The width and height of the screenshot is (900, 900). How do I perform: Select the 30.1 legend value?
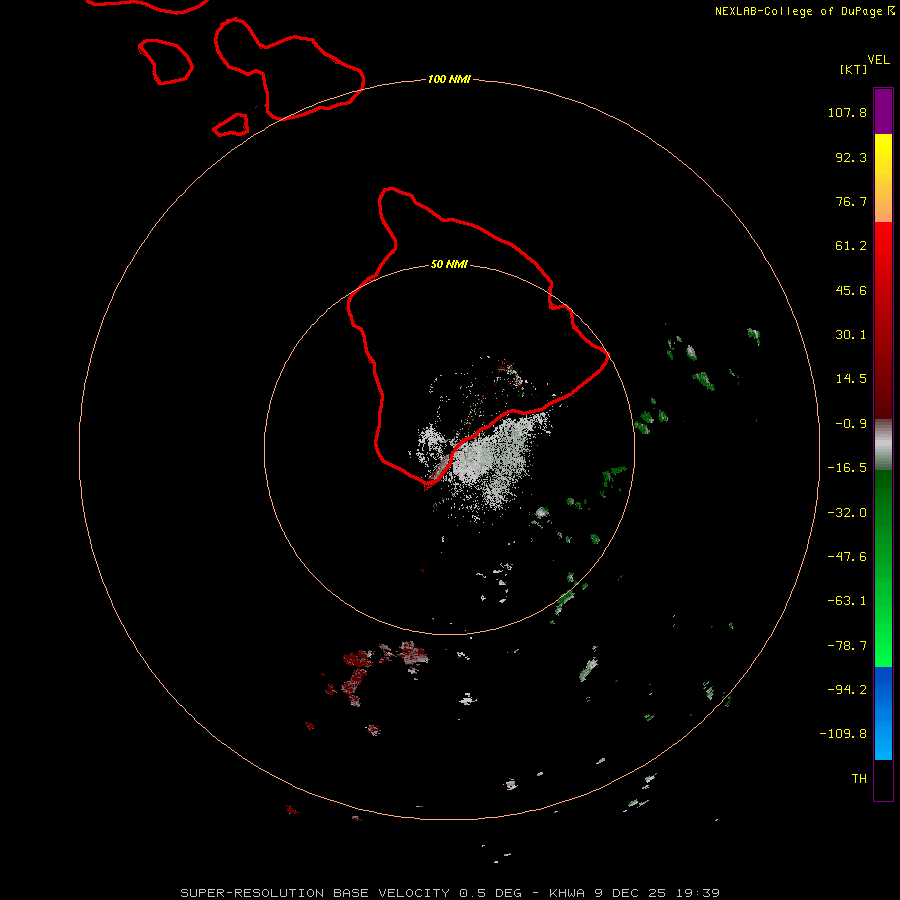(851, 335)
